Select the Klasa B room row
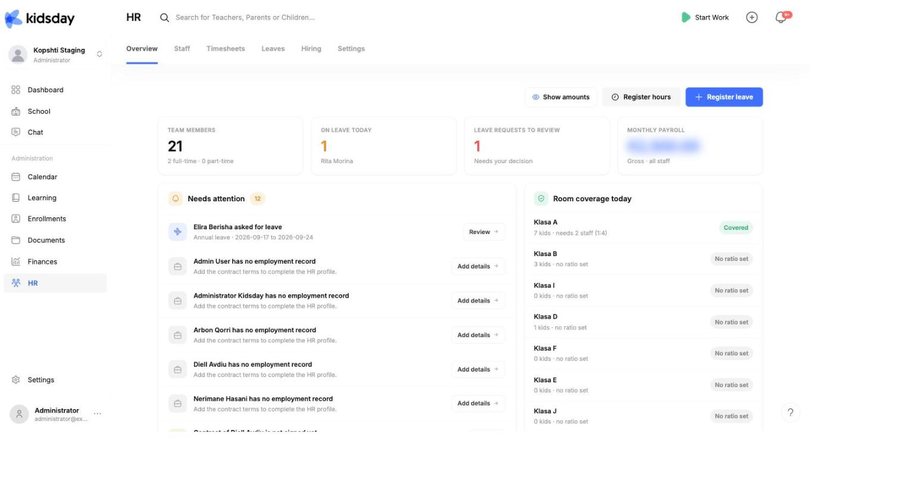900x480 pixels. 643,259
